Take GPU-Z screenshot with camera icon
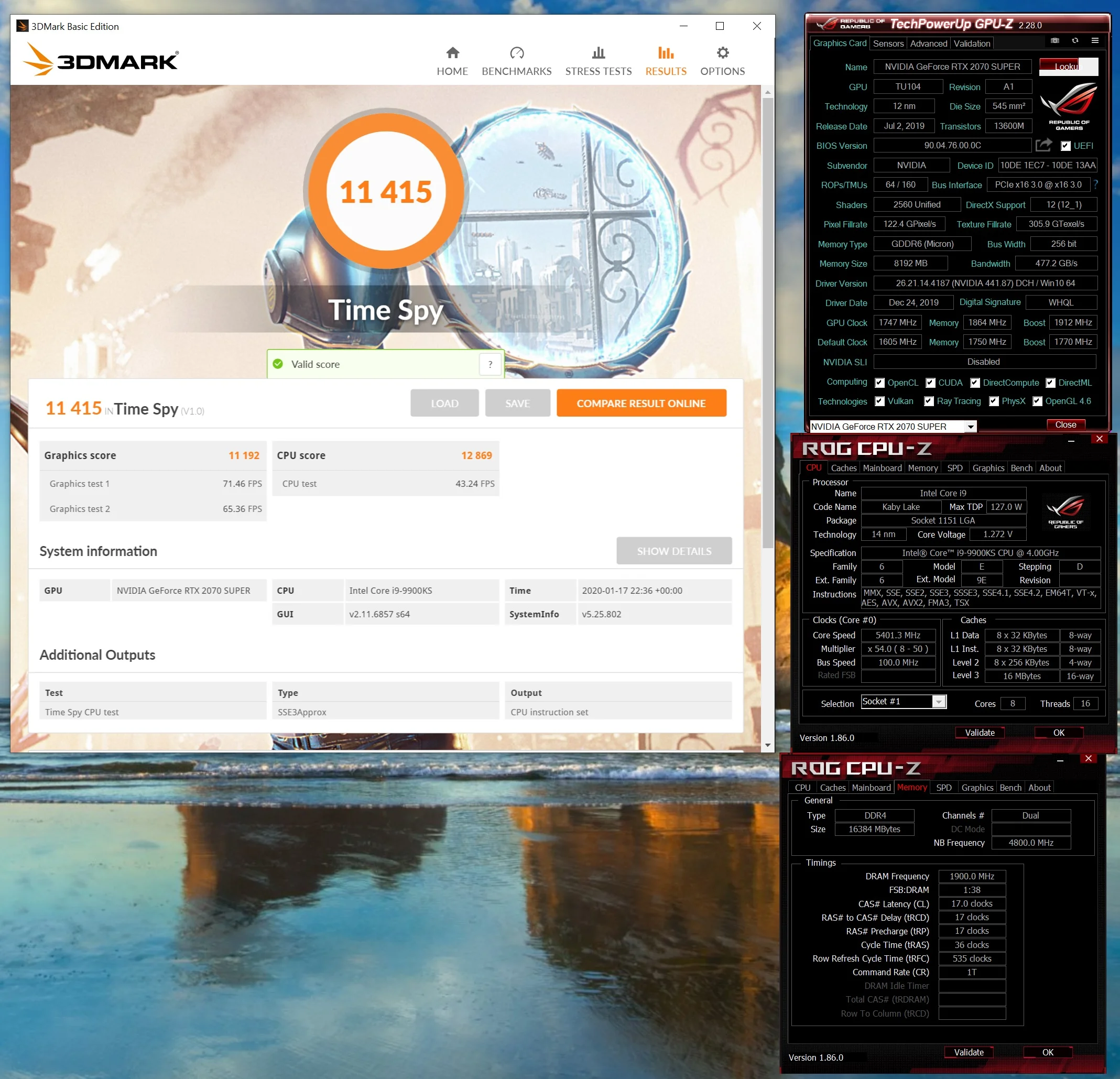The height and width of the screenshot is (1079, 1120). (1055, 40)
